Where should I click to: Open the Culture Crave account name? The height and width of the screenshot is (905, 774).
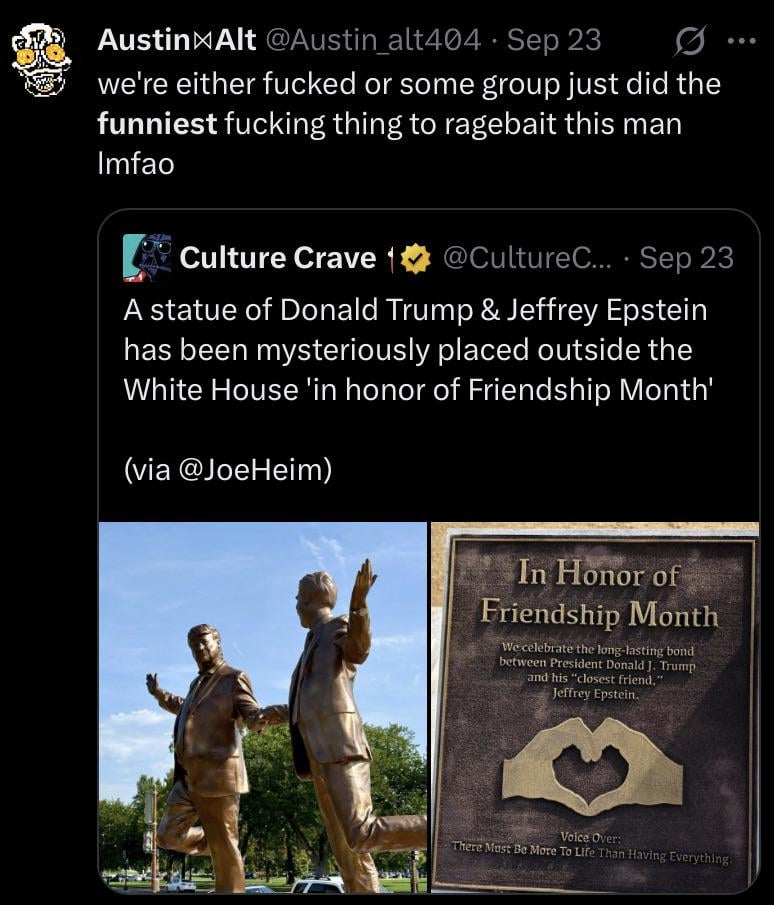point(278,257)
